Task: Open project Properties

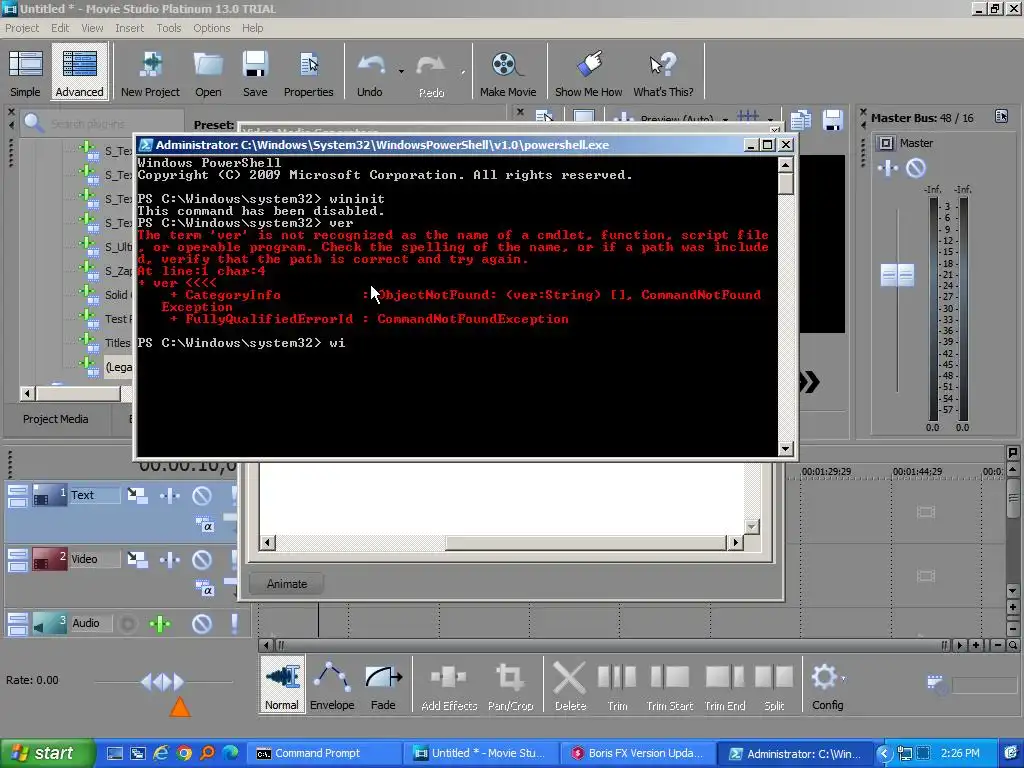Action: (308, 72)
